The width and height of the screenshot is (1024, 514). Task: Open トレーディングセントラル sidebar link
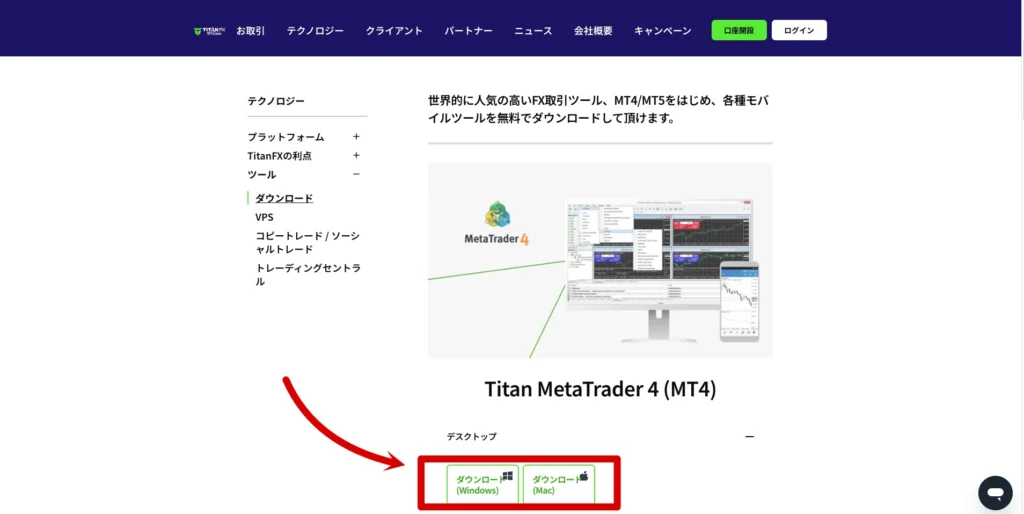[308, 274]
